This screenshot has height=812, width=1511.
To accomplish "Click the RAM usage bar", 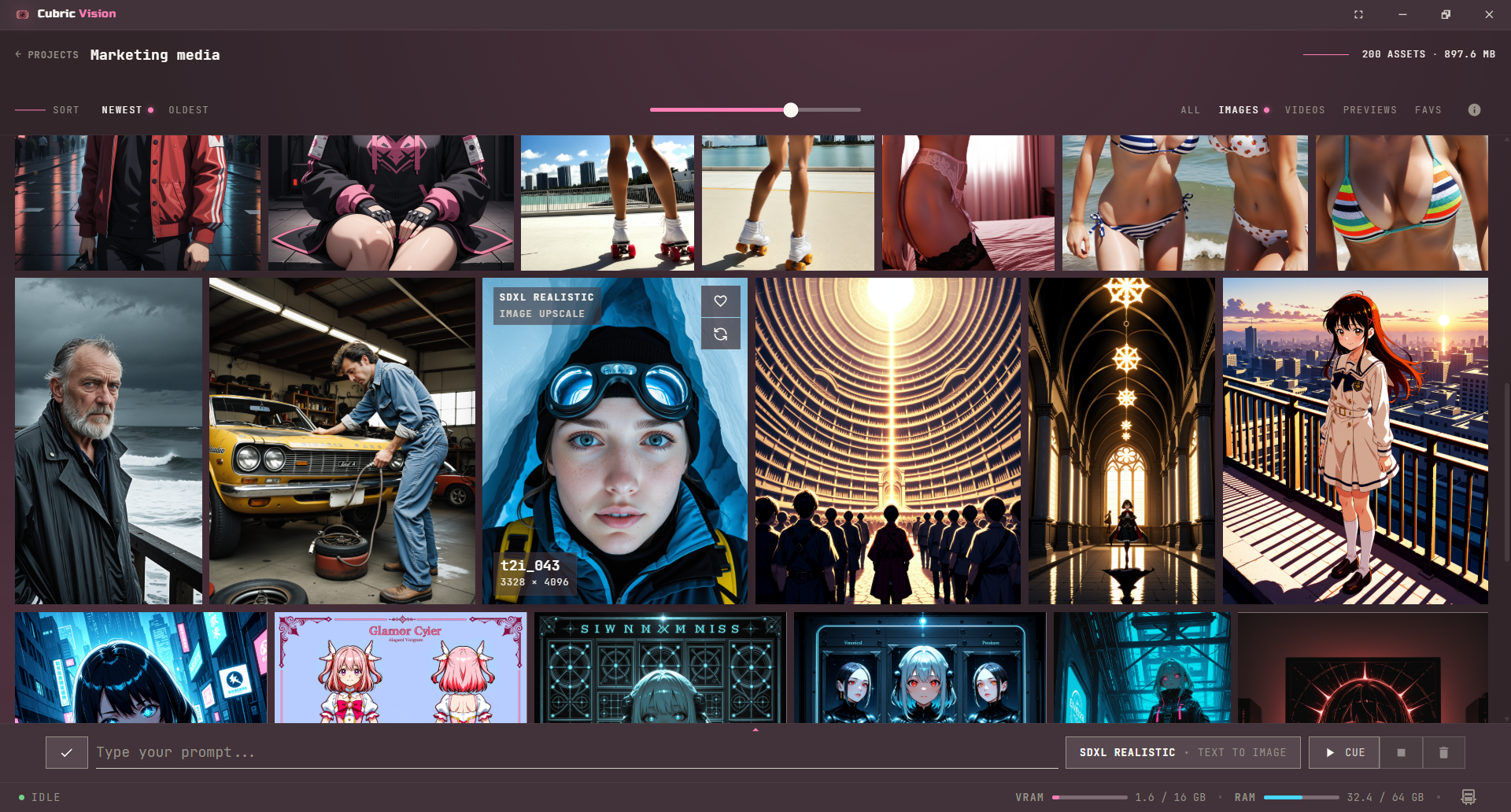I will click(x=1302, y=798).
